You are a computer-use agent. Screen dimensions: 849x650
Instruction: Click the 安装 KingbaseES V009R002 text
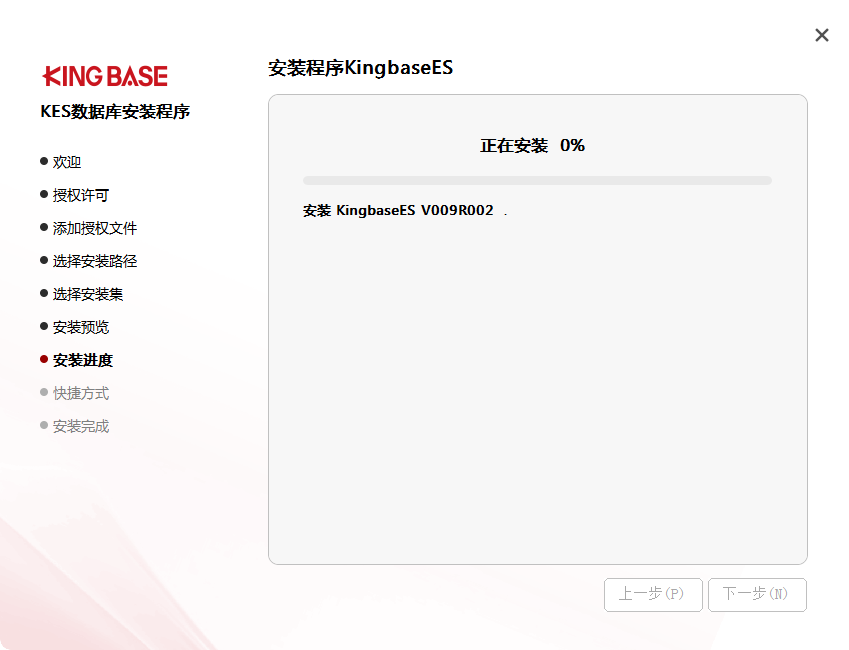tap(398, 210)
